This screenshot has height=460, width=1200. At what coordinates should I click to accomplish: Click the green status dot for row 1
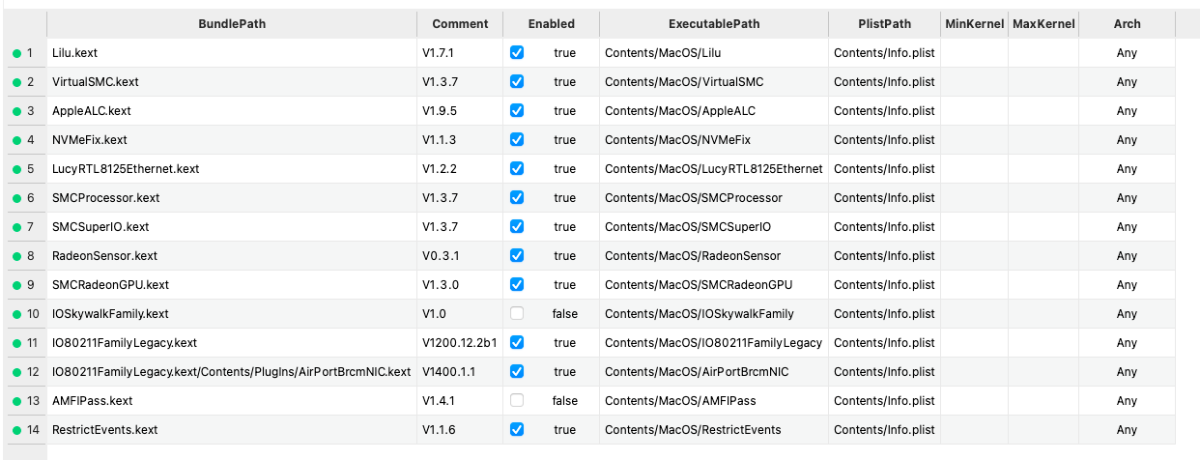17,53
